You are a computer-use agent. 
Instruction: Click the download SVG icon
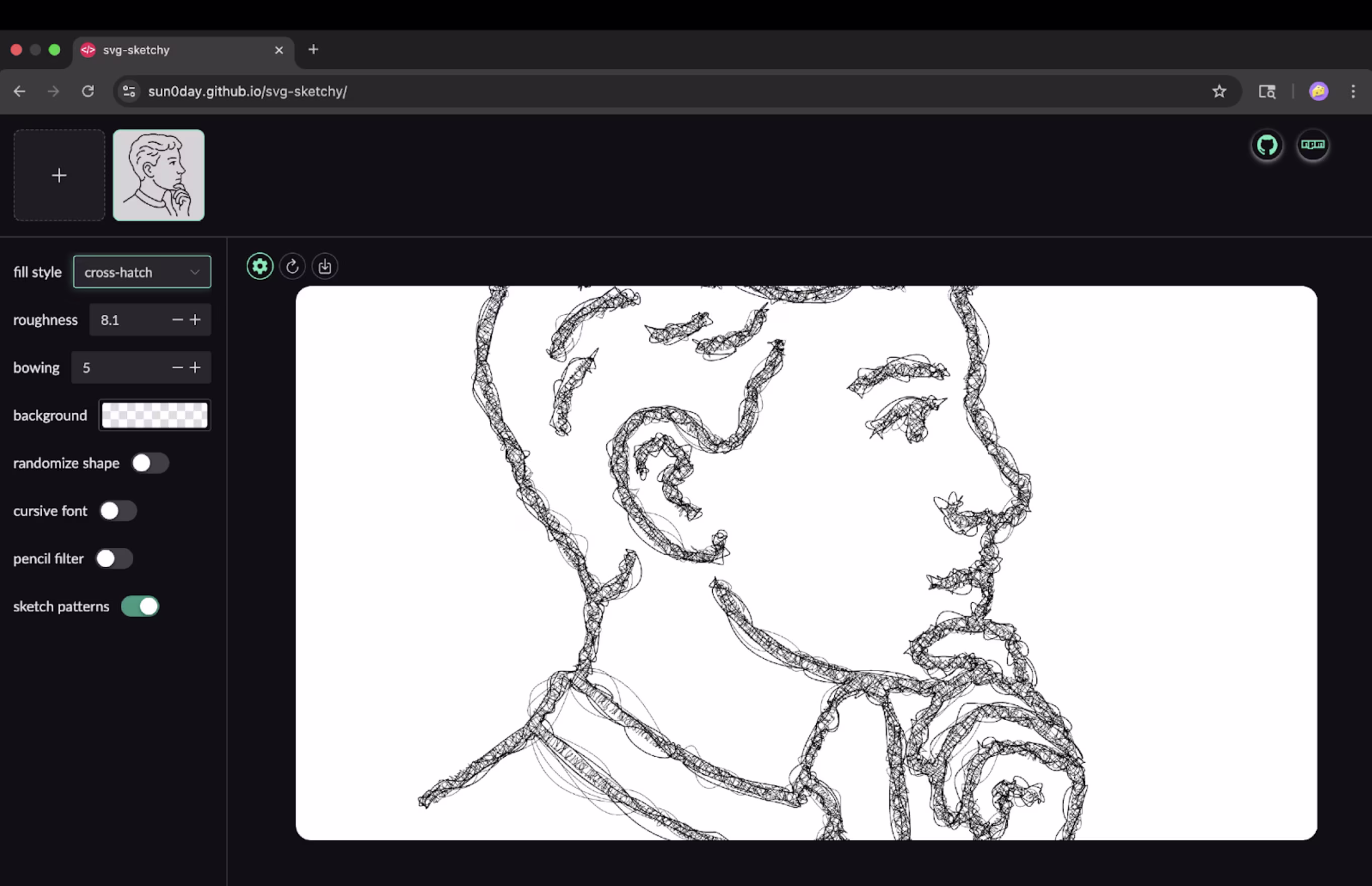(325, 267)
